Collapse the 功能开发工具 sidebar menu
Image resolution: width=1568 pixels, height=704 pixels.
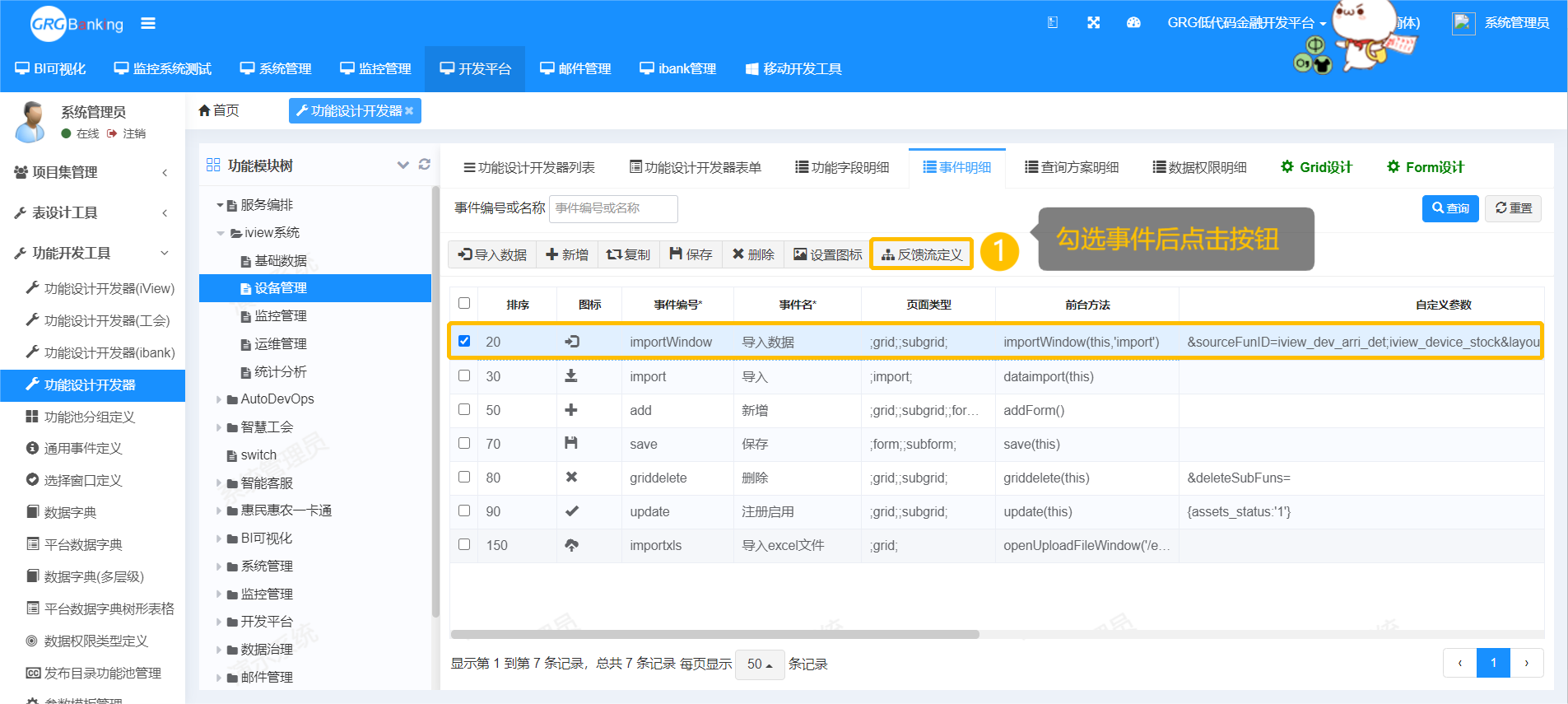point(92,253)
